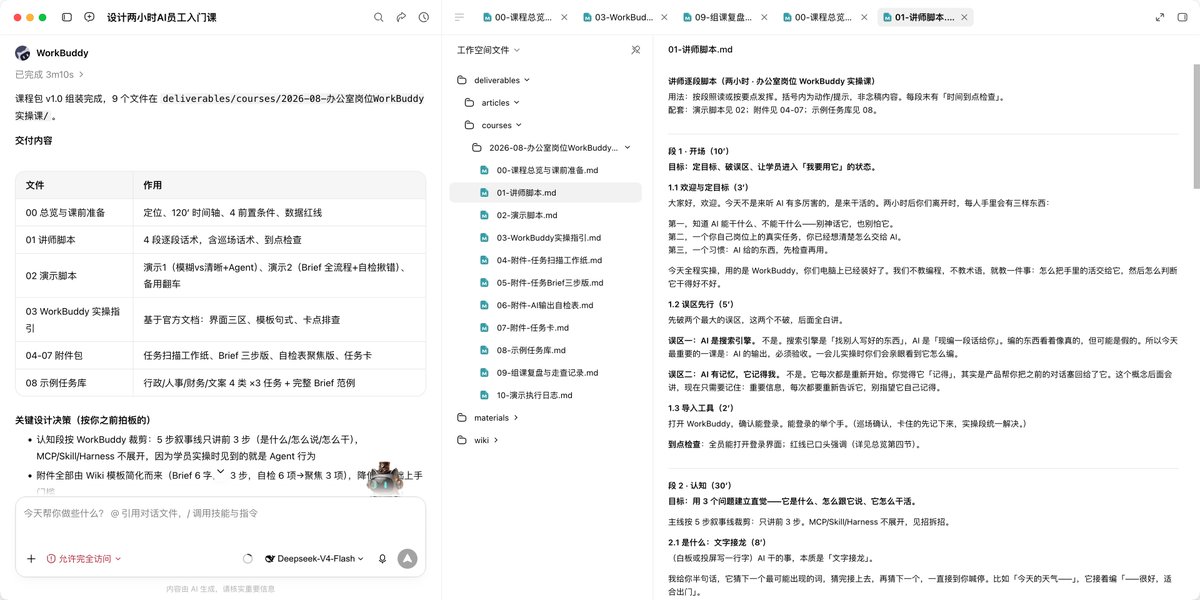
Task: Jump to latest message via the down chevron
Action: point(221,471)
